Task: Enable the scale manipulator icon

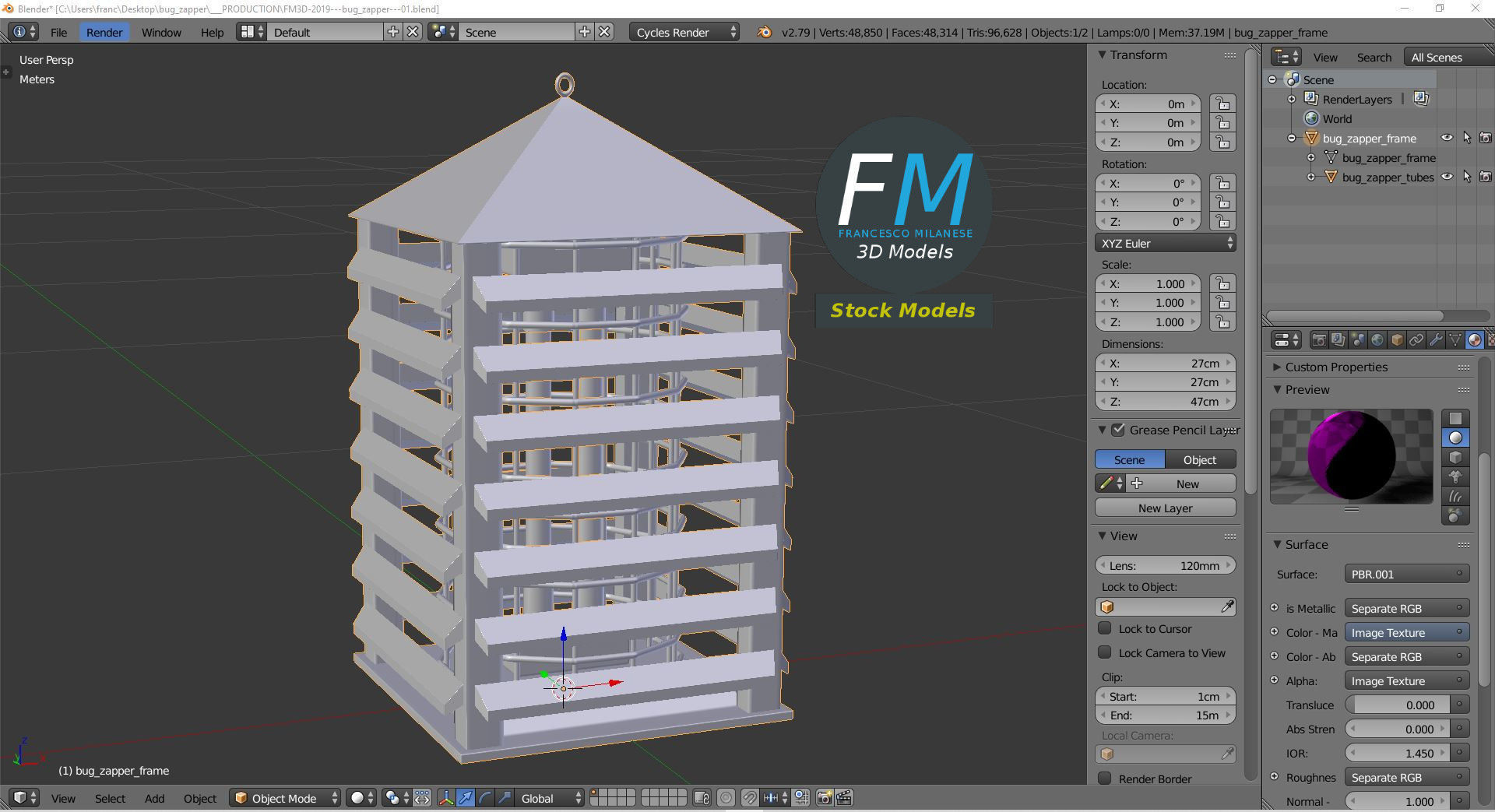Action: click(x=505, y=798)
